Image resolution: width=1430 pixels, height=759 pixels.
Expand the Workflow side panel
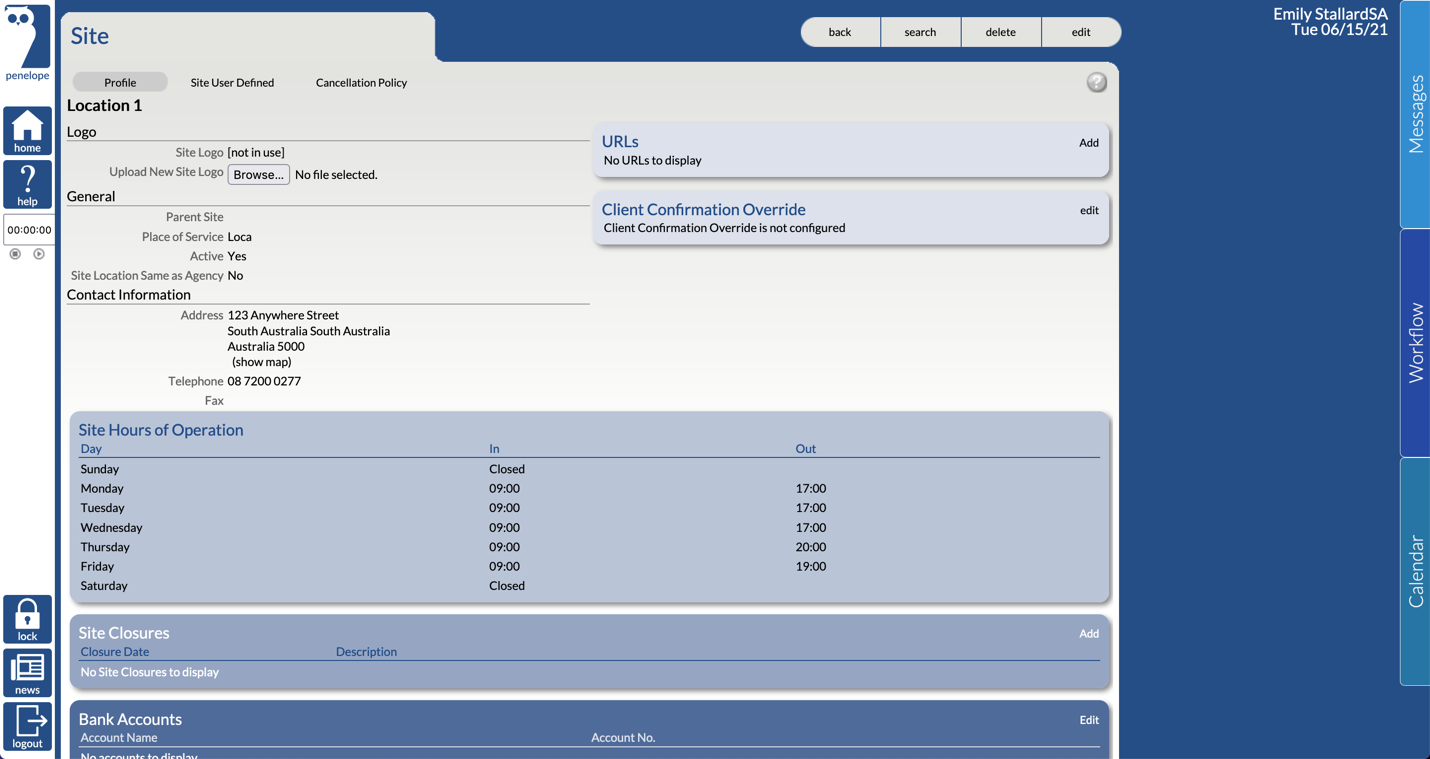click(x=1415, y=343)
